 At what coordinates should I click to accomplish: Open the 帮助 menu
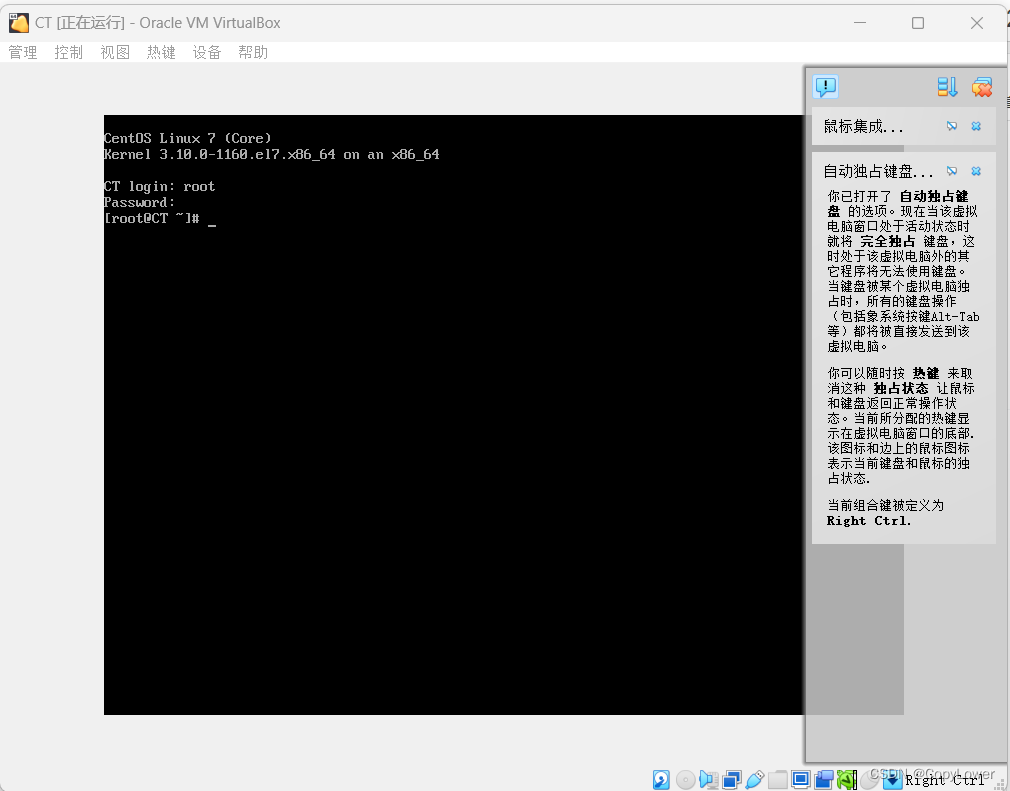tap(252, 52)
